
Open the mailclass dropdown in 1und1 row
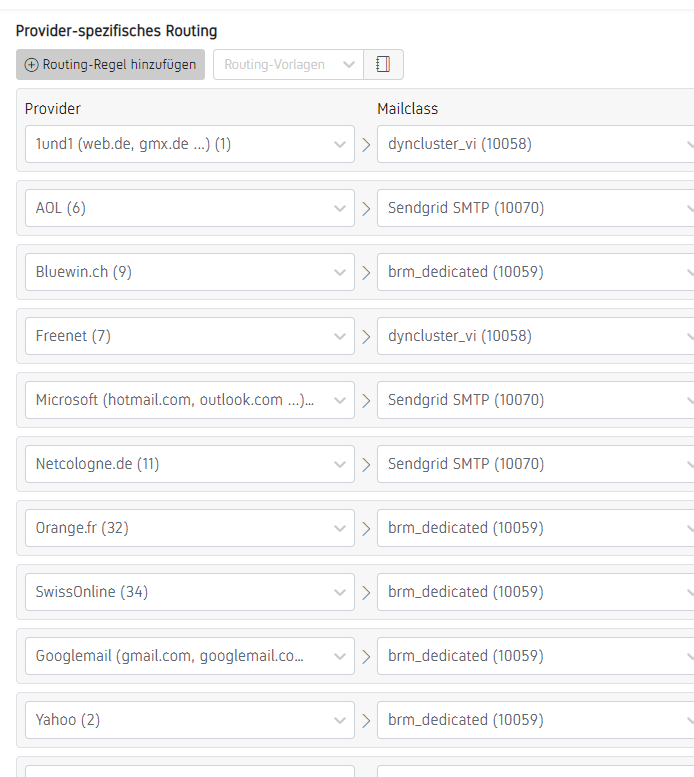pos(535,144)
